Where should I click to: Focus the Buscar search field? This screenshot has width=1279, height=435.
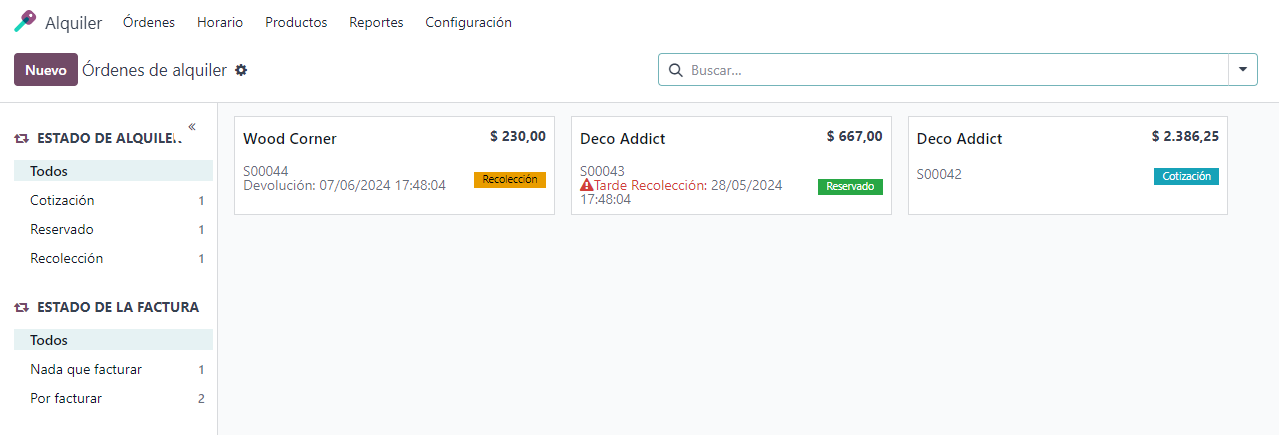pos(950,70)
